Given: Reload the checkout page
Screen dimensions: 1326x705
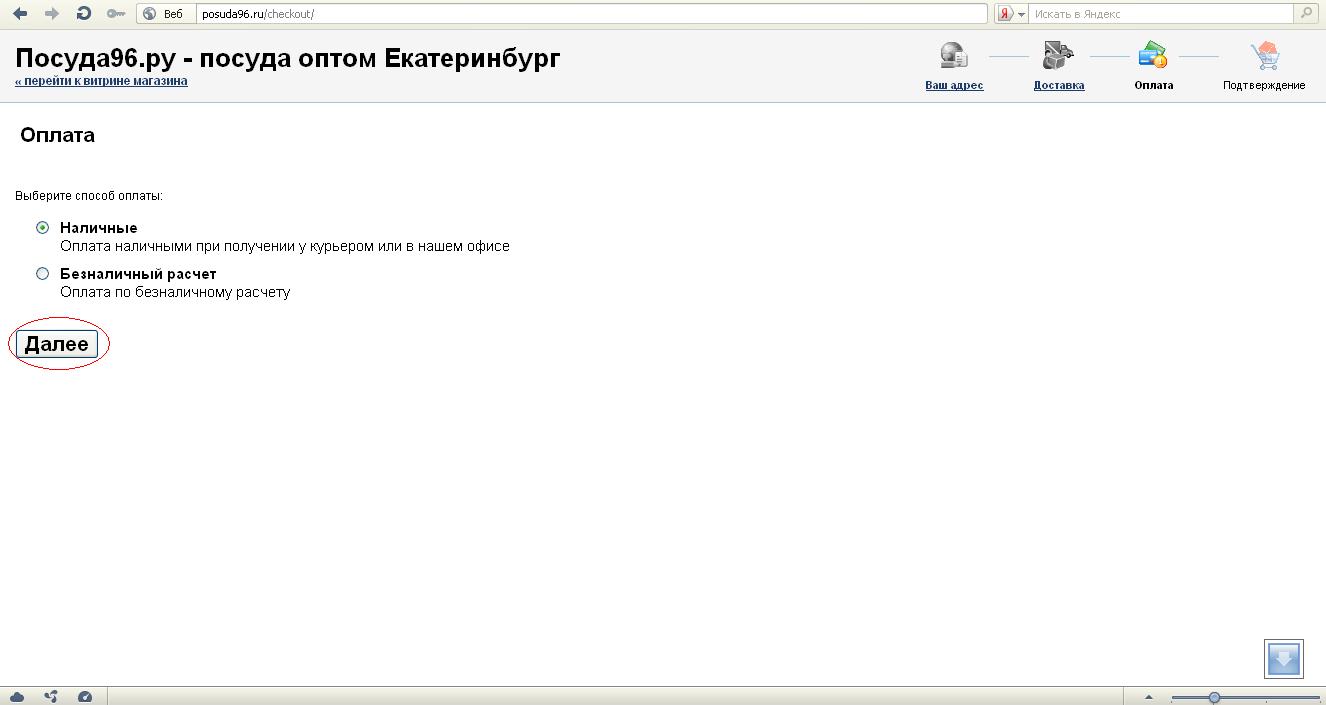Looking at the screenshot, I should [x=84, y=14].
